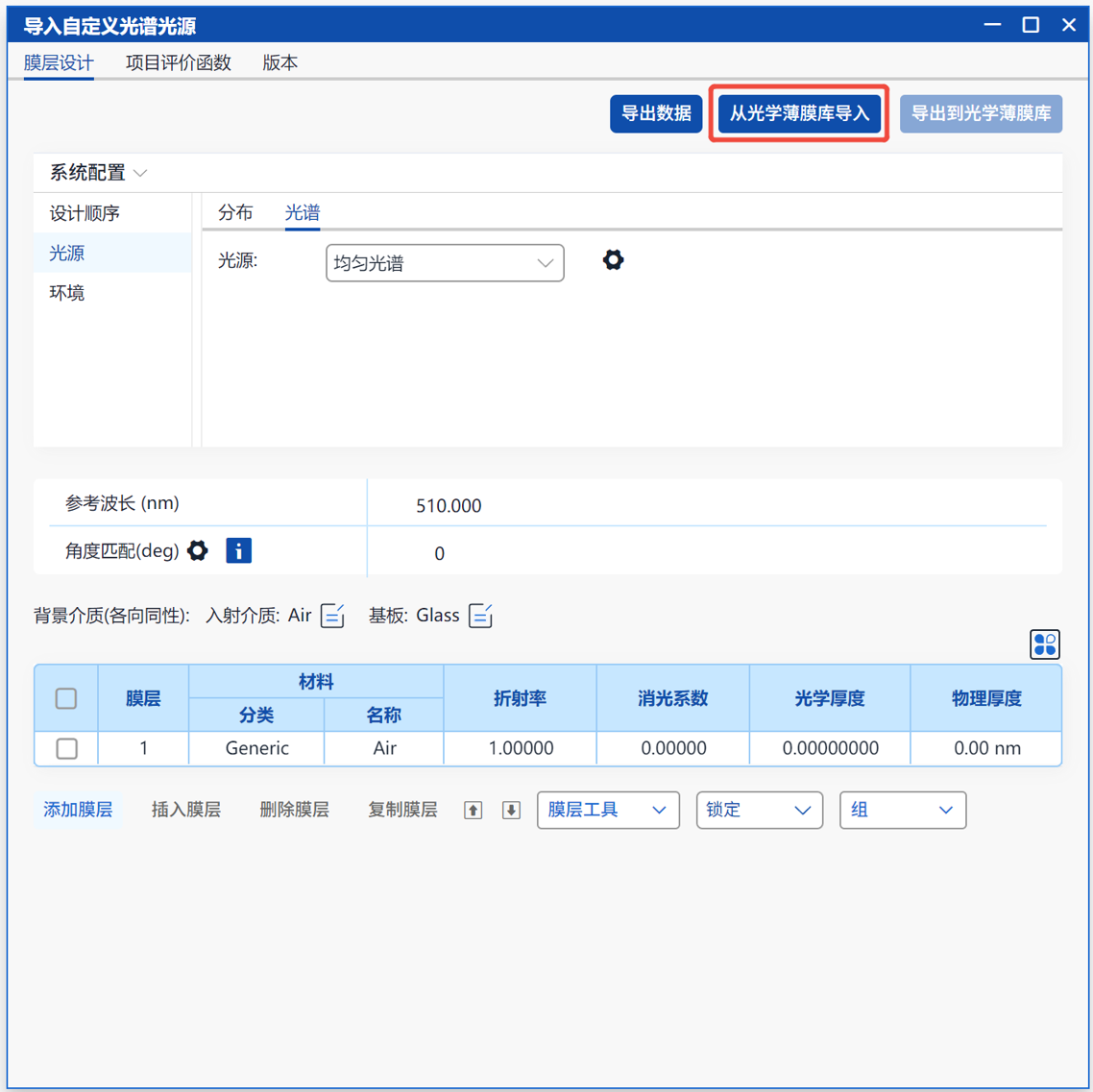1093x1092 pixels.
Task: Edit 基板 Glass via edit icon
Action: pos(480,616)
